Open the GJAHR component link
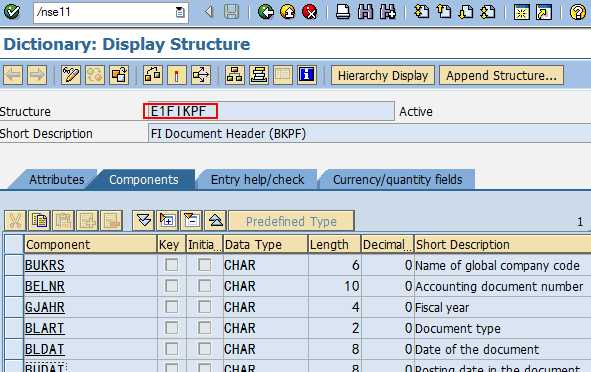The width and height of the screenshot is (591, 372). pos(45,308)
